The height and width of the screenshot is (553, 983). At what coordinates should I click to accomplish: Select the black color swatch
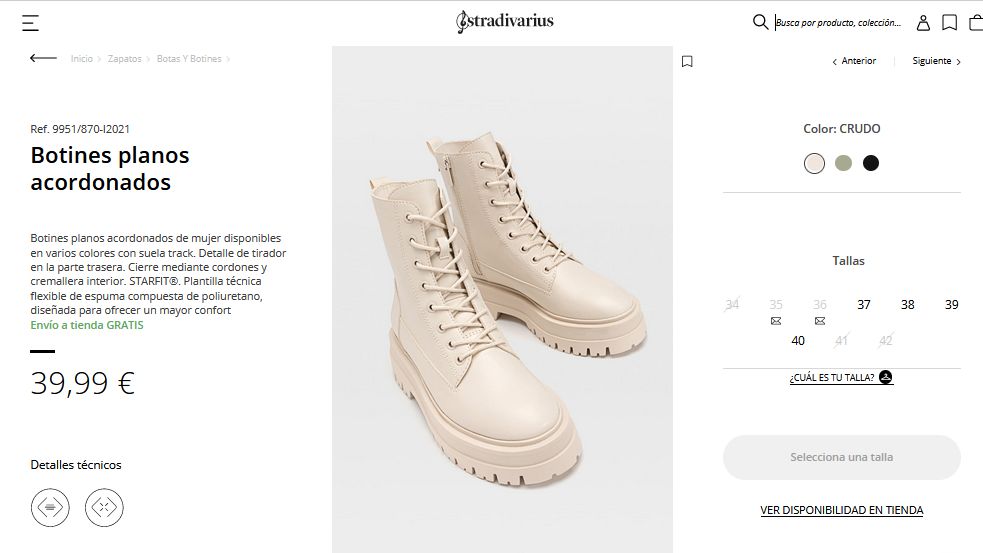pos(871,163)
